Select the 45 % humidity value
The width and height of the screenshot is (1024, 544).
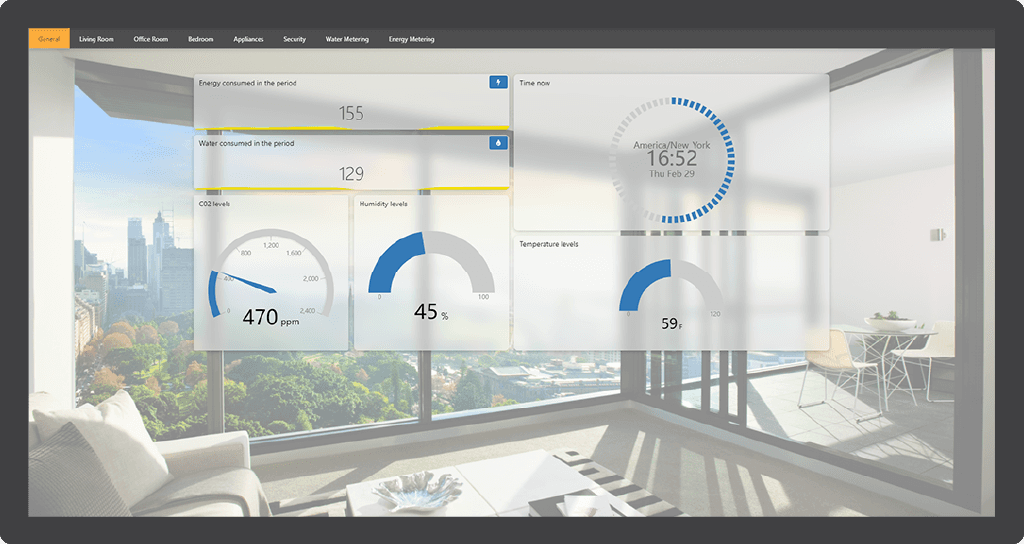click(431, 312)
